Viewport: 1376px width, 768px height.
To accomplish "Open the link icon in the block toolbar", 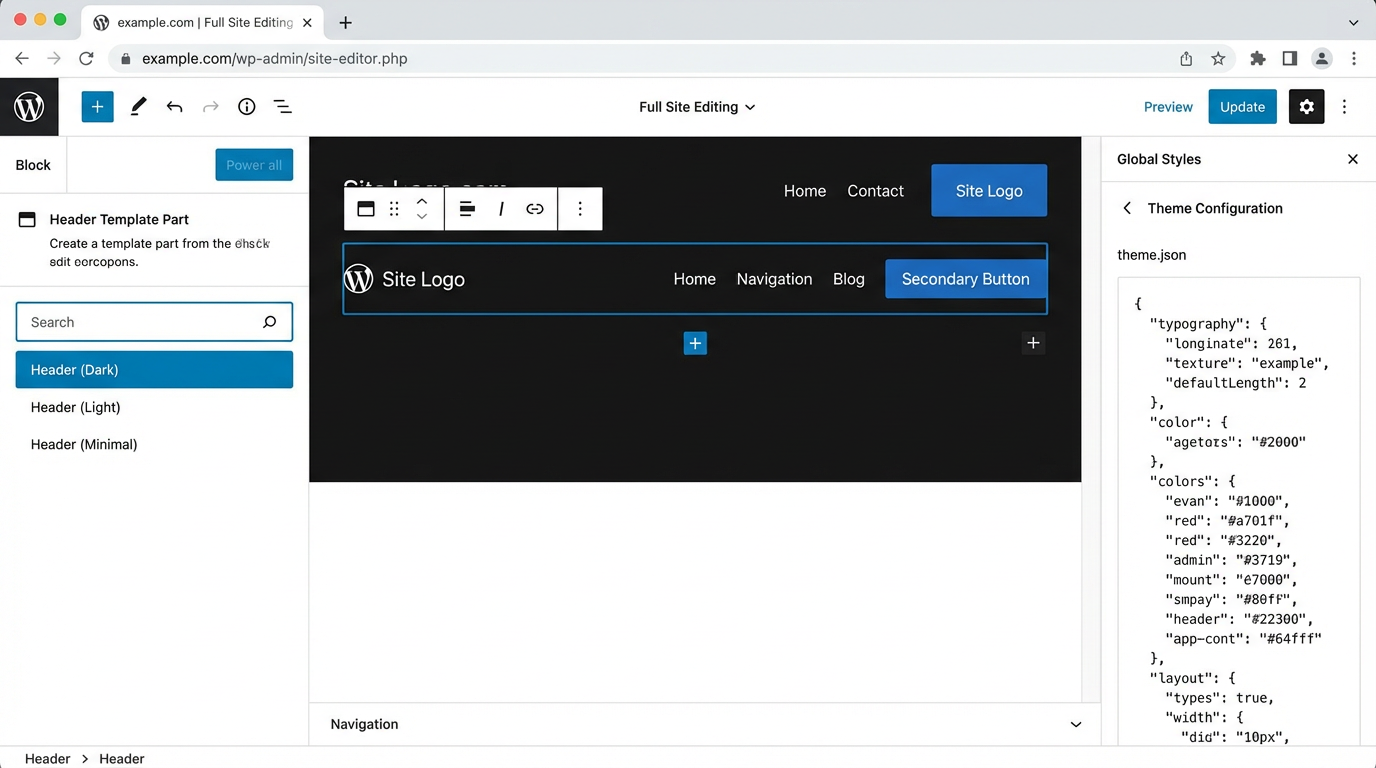I will [x=534, y=208].
